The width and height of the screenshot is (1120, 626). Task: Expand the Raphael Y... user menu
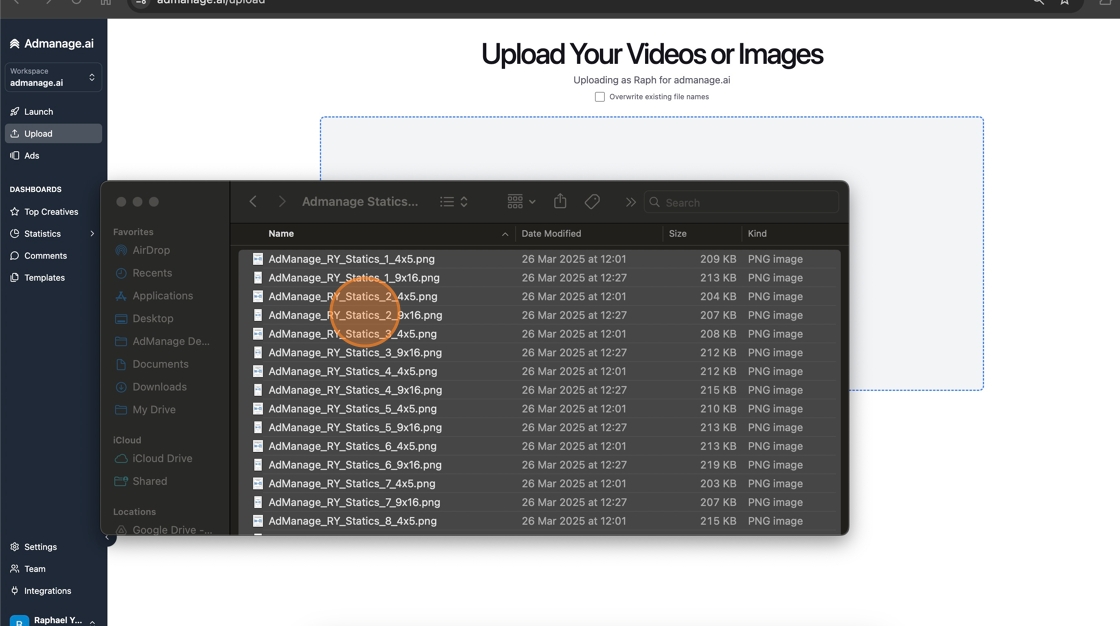tap(53, 620)
